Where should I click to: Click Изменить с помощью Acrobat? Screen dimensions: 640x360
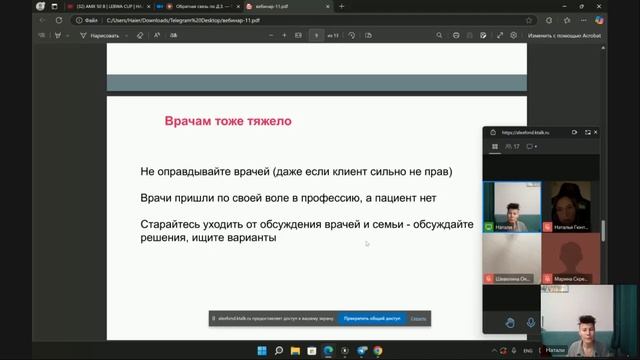[564, 36]
